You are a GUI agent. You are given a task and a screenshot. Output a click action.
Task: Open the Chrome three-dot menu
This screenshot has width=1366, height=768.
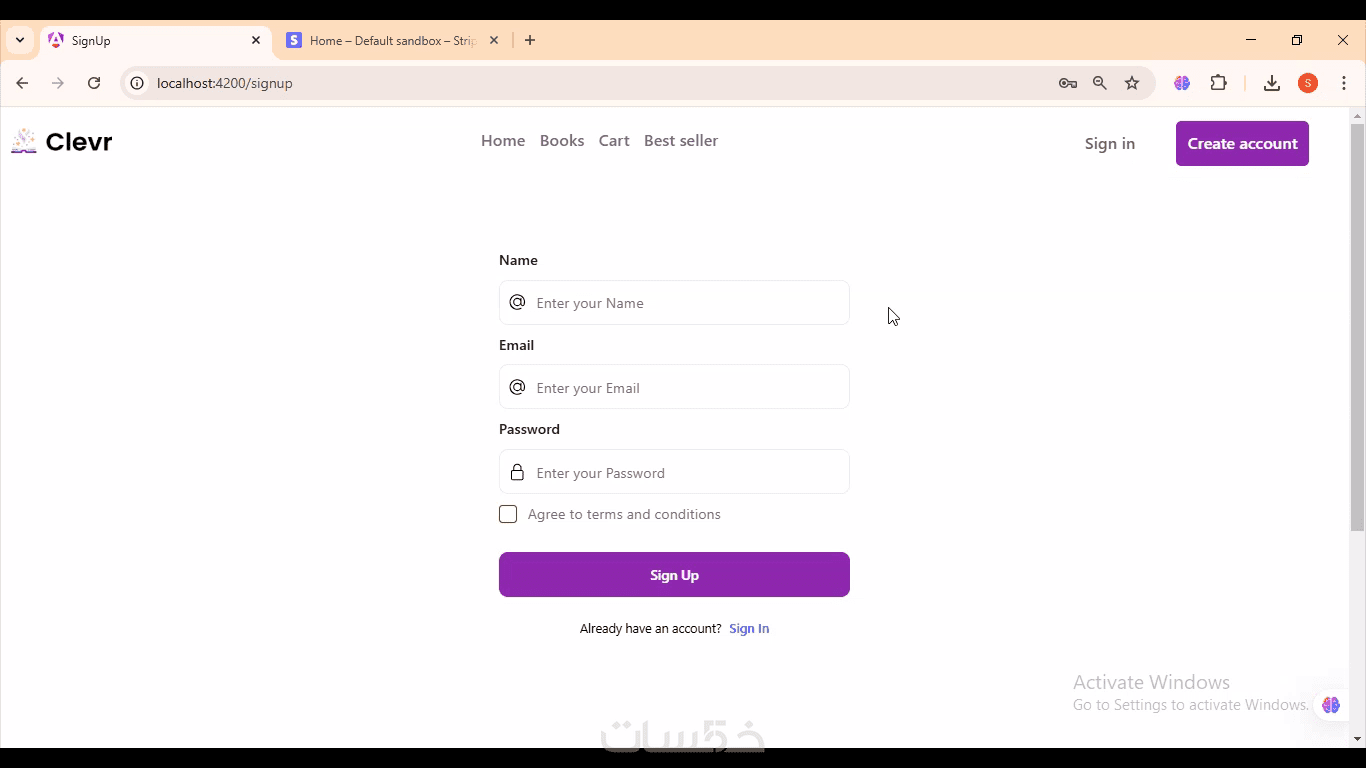(1344, 83)
